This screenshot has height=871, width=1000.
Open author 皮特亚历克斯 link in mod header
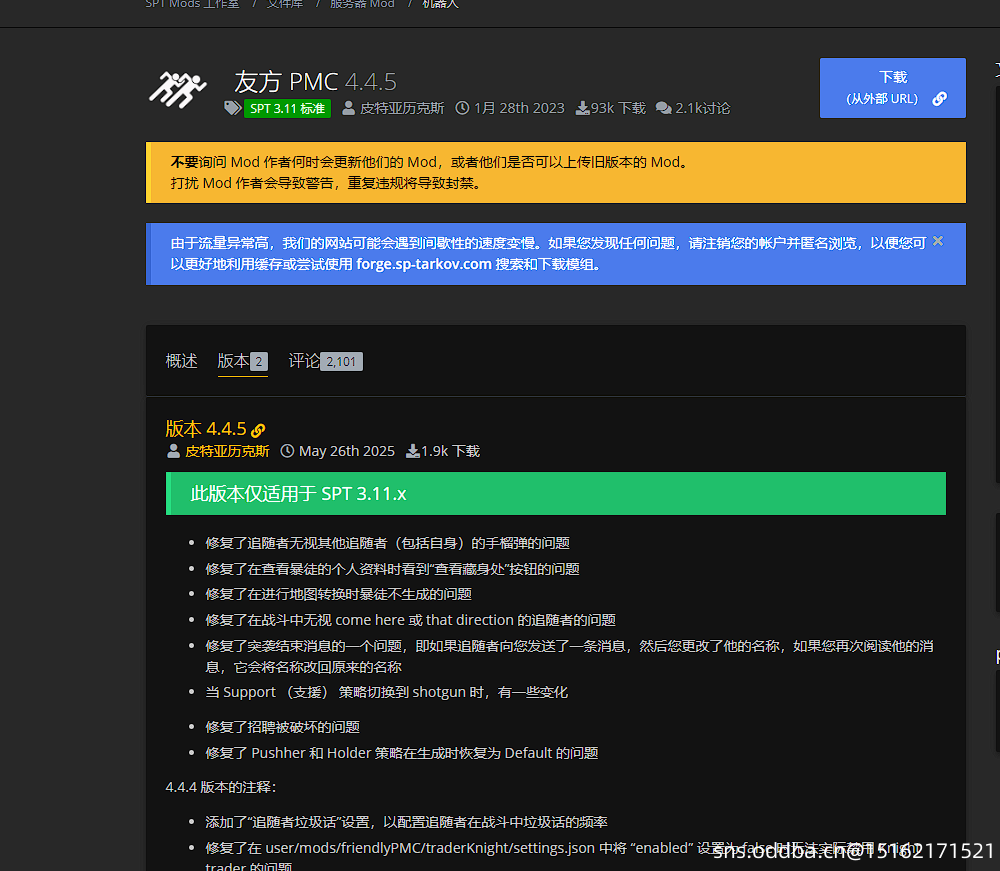pyautogui.click(x=402, y=108)
